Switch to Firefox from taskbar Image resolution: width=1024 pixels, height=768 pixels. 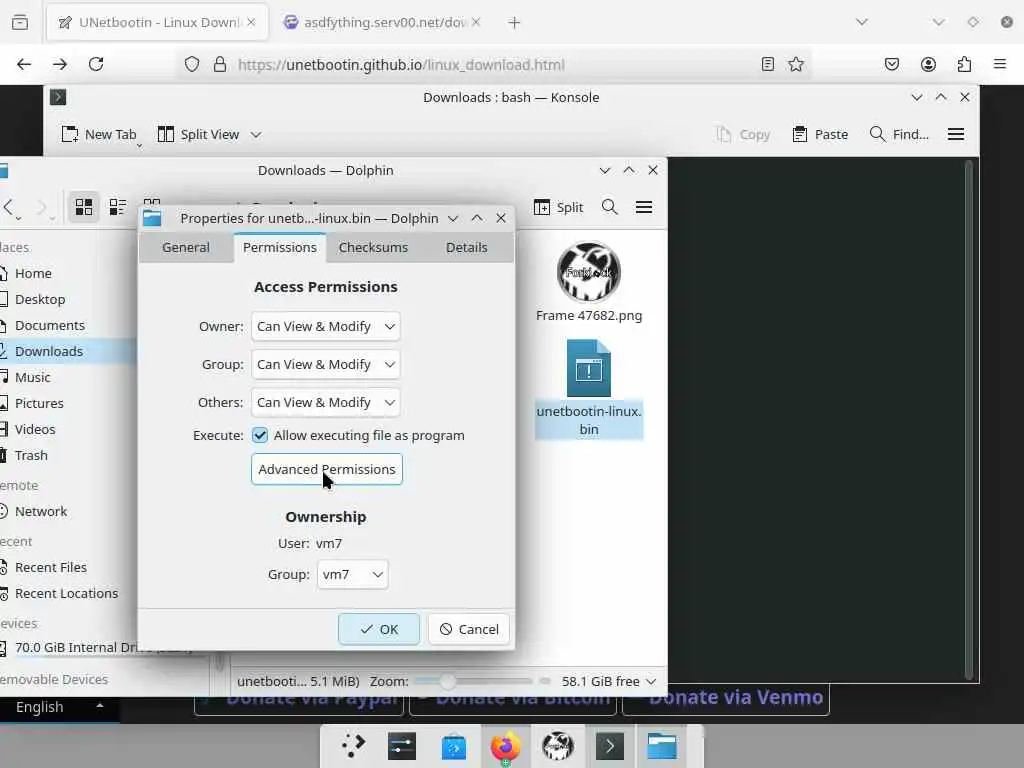(x=505, y=746)
